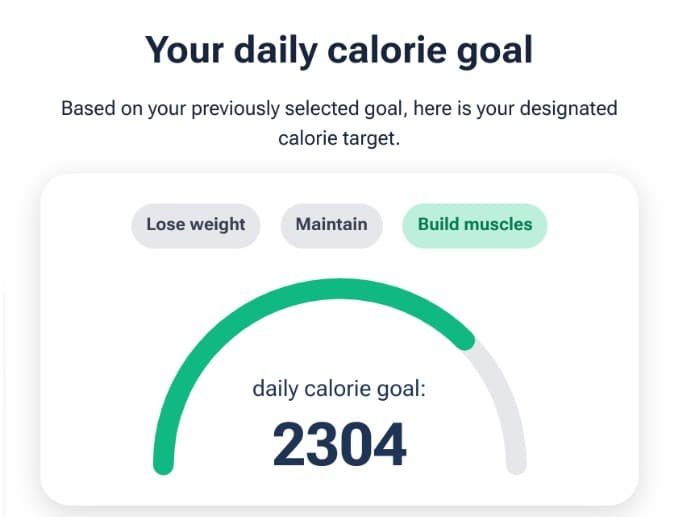
Task: Click the "daily calorie goal:" label
Action: point(339,388)
